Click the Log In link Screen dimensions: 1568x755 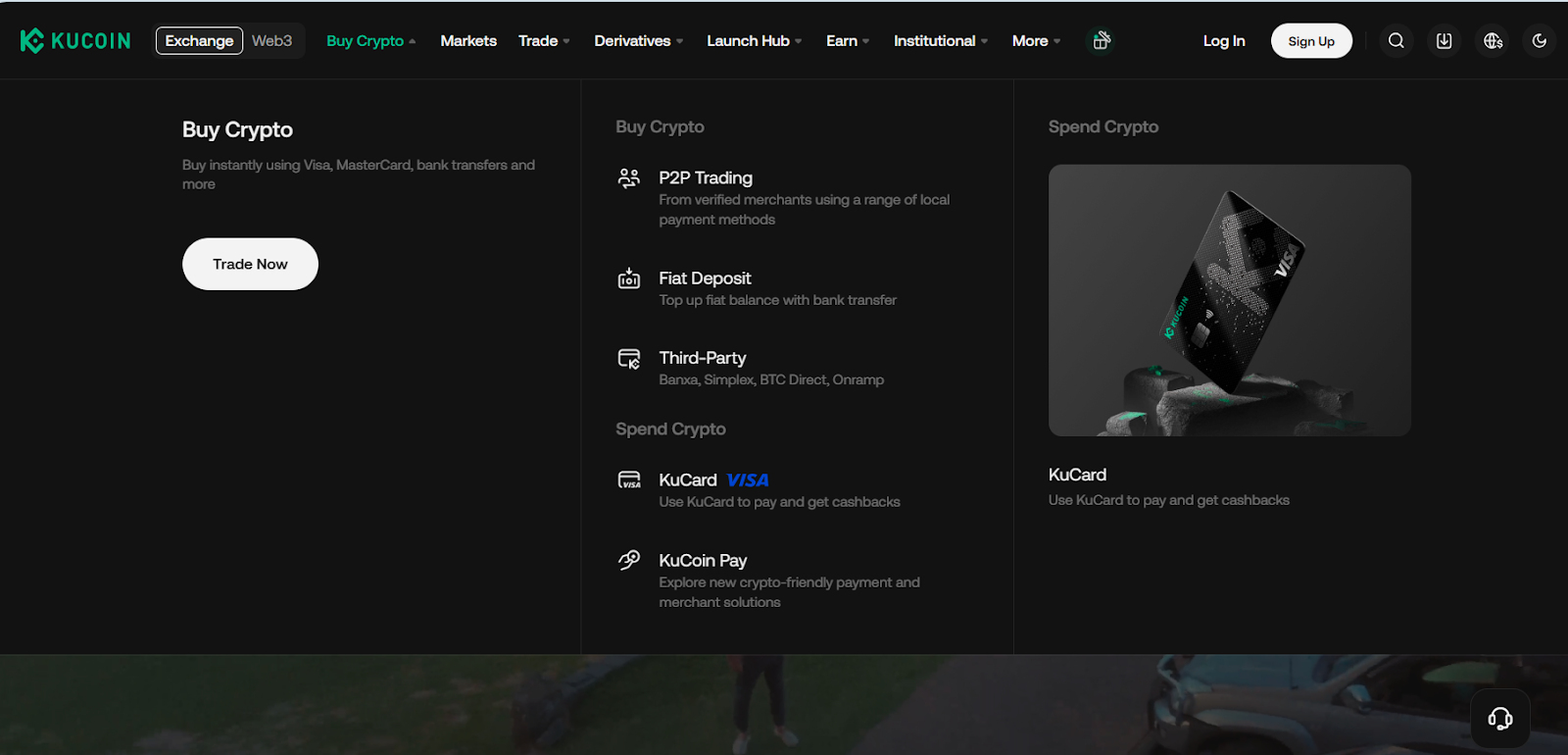(x=1224, y=40)
